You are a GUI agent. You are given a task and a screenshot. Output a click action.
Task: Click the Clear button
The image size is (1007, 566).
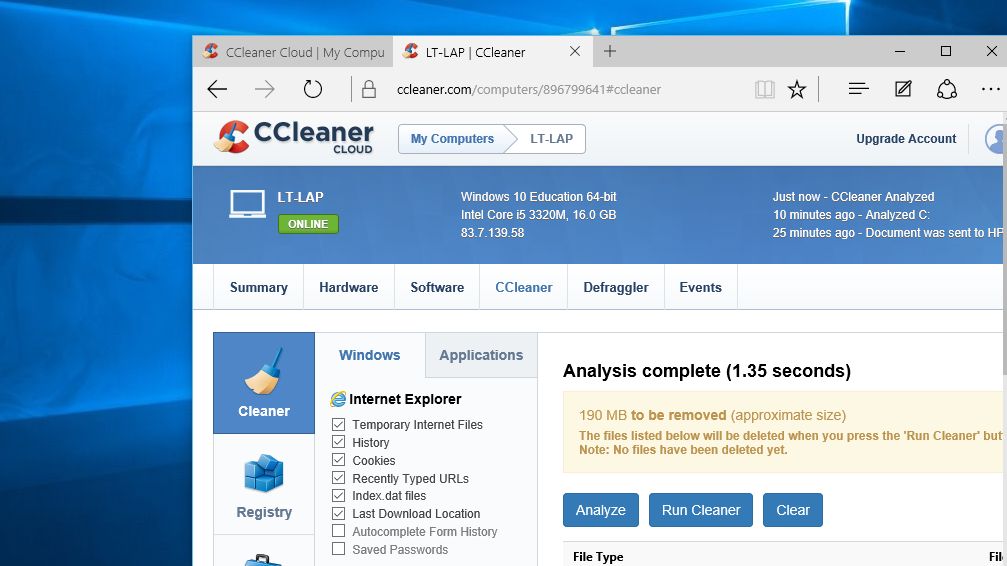tap(792, 510)
